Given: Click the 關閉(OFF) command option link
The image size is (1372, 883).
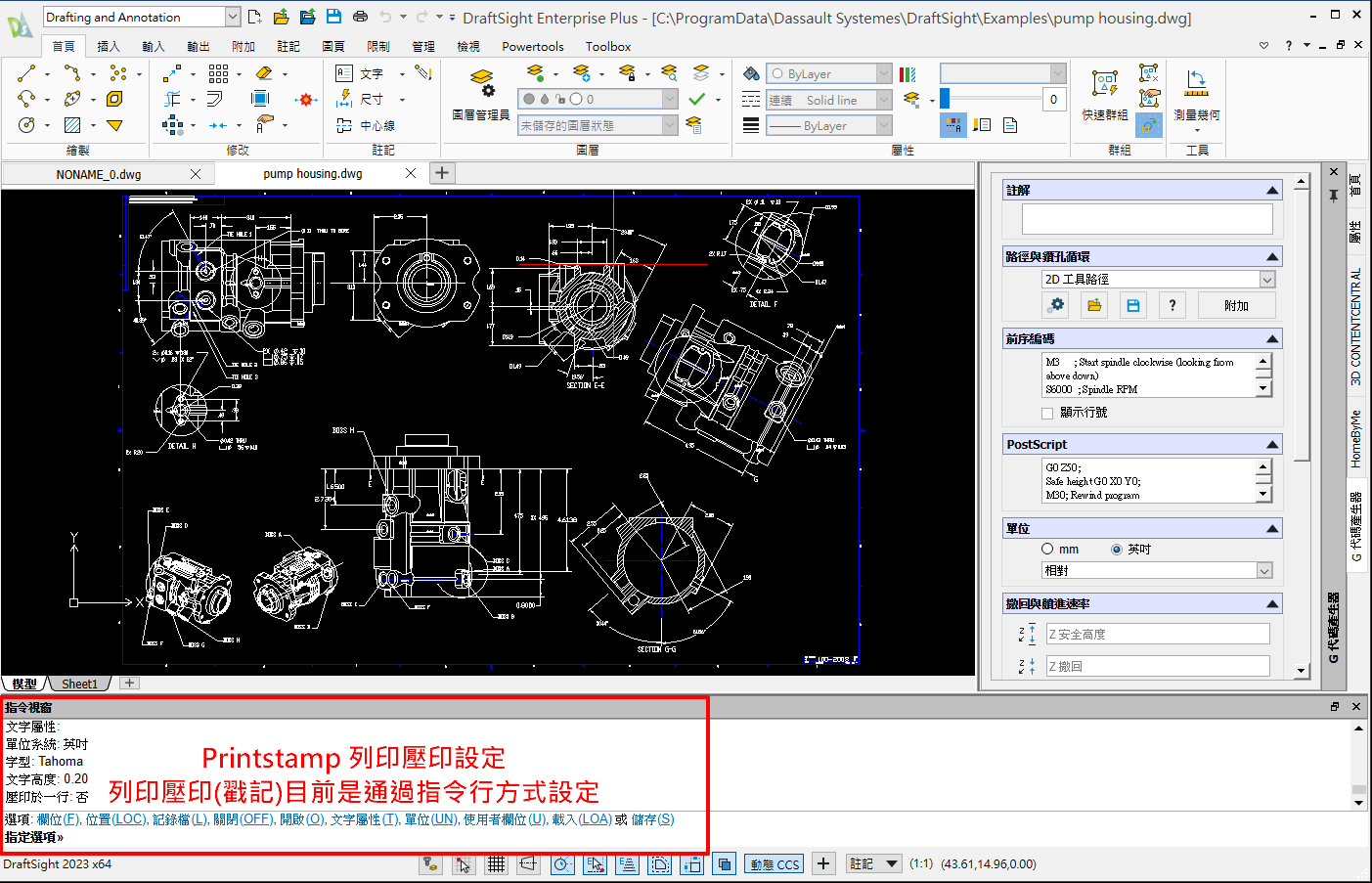Looking at the screenshot, I should coord(243,819).
